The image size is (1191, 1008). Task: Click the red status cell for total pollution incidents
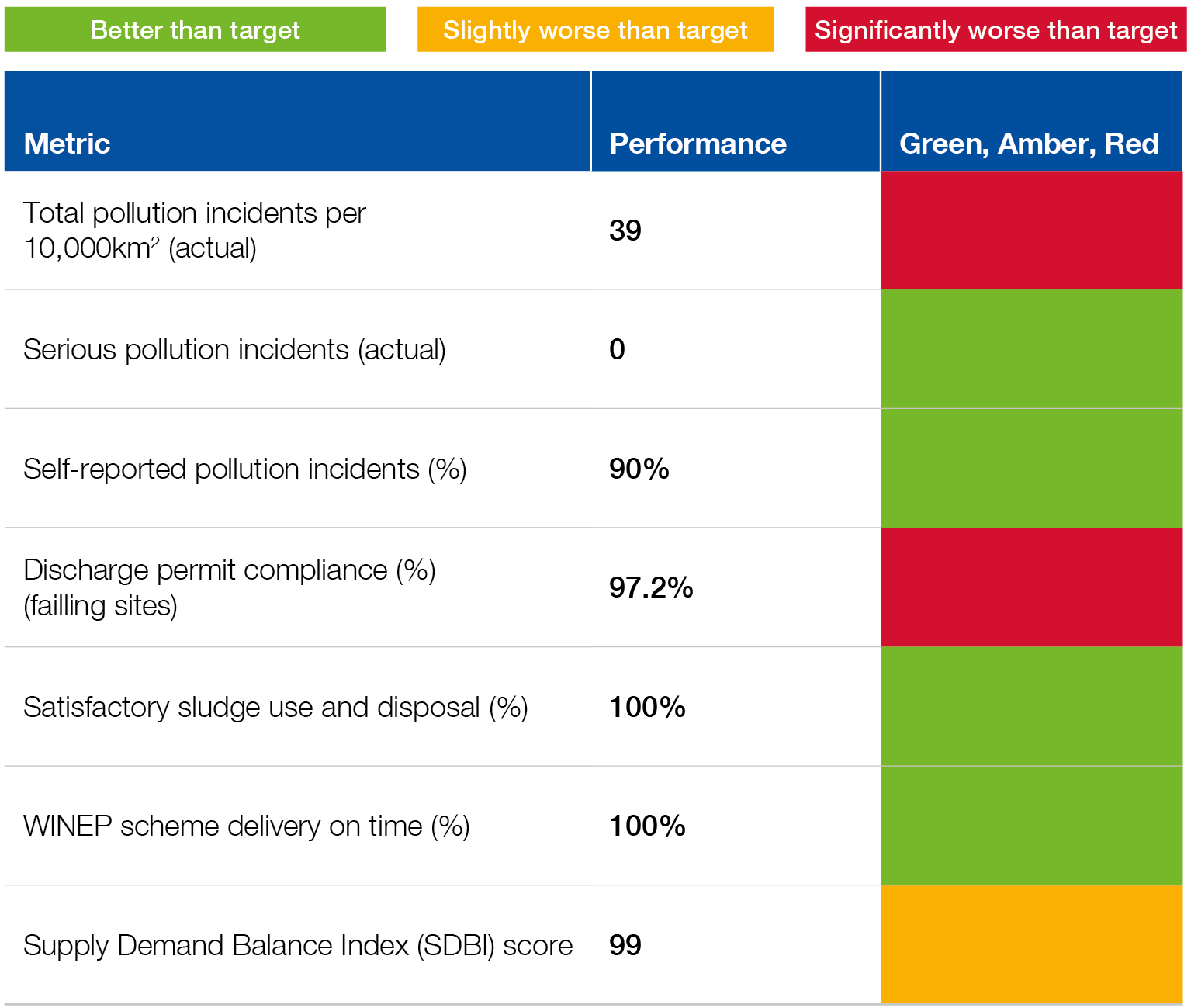tap(1031, 230)
